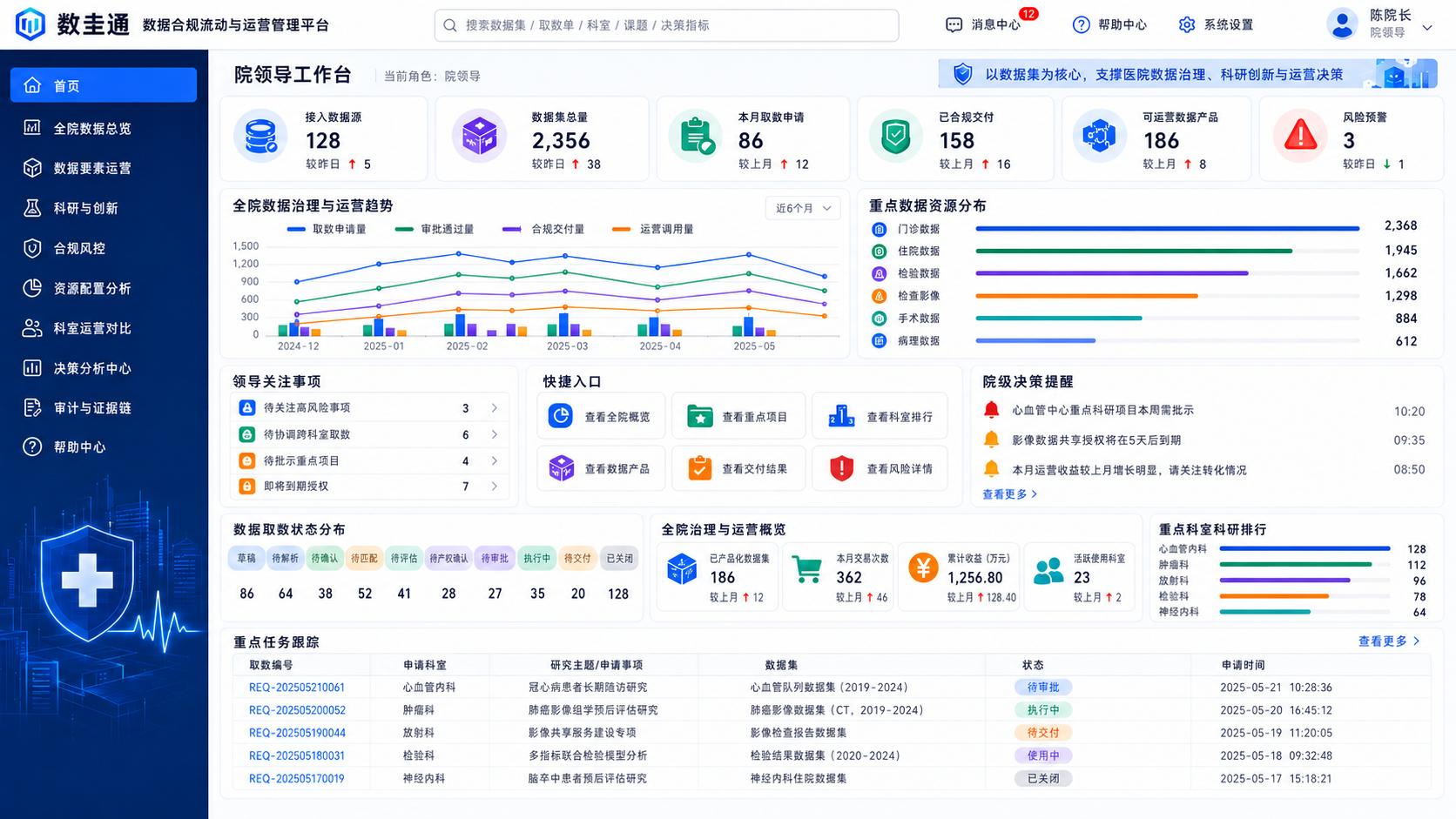Click the 累计收益 yuan coin icon

[x=923, y=567]
